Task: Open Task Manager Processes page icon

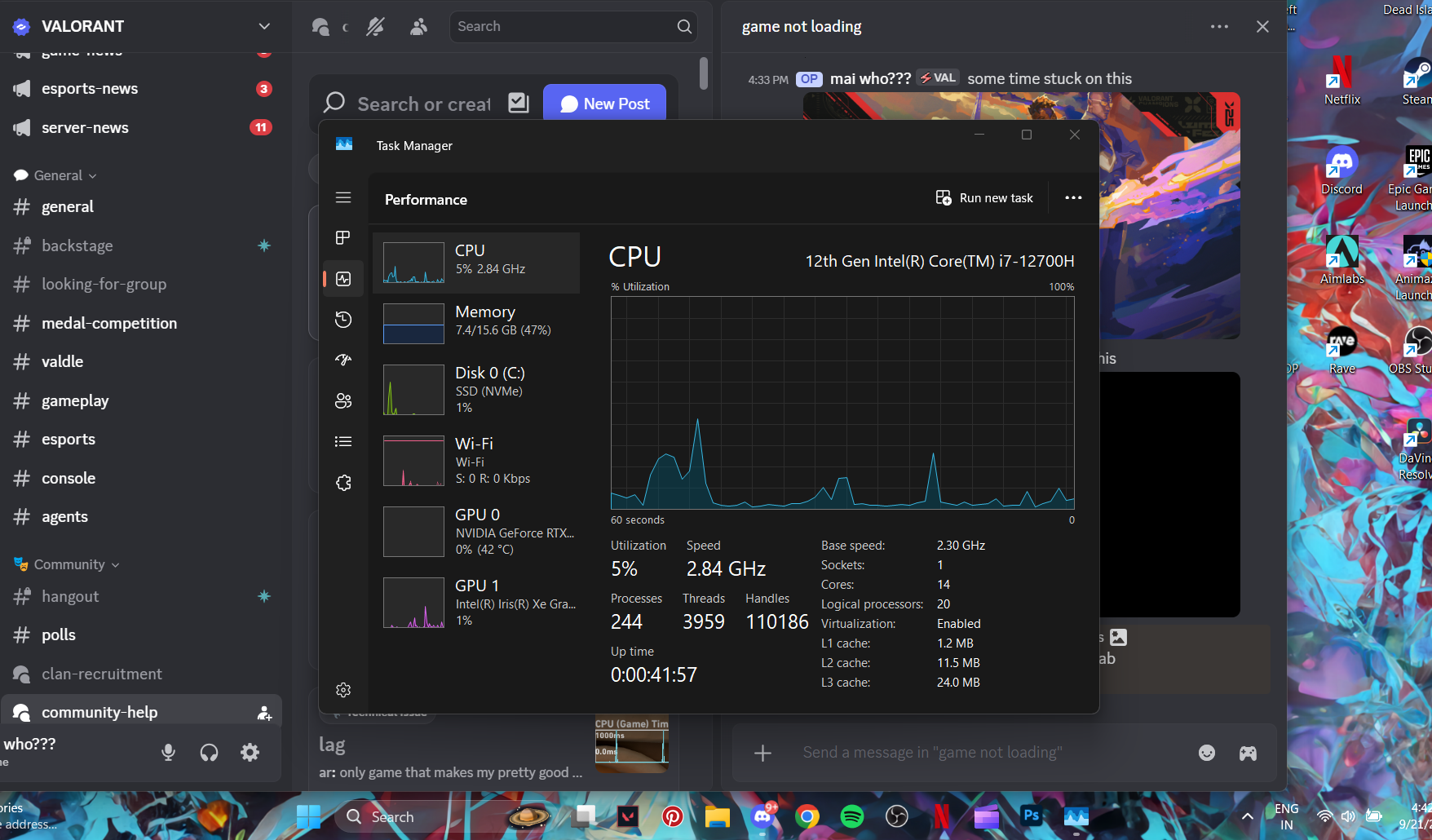Action: [343, 237]
